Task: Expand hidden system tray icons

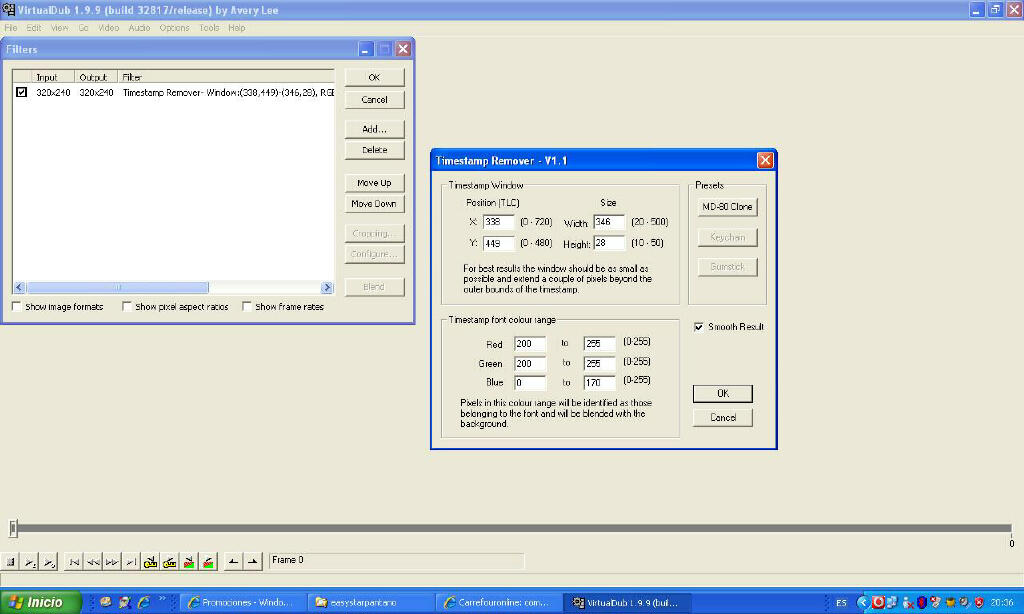Action: click(863, 602)
